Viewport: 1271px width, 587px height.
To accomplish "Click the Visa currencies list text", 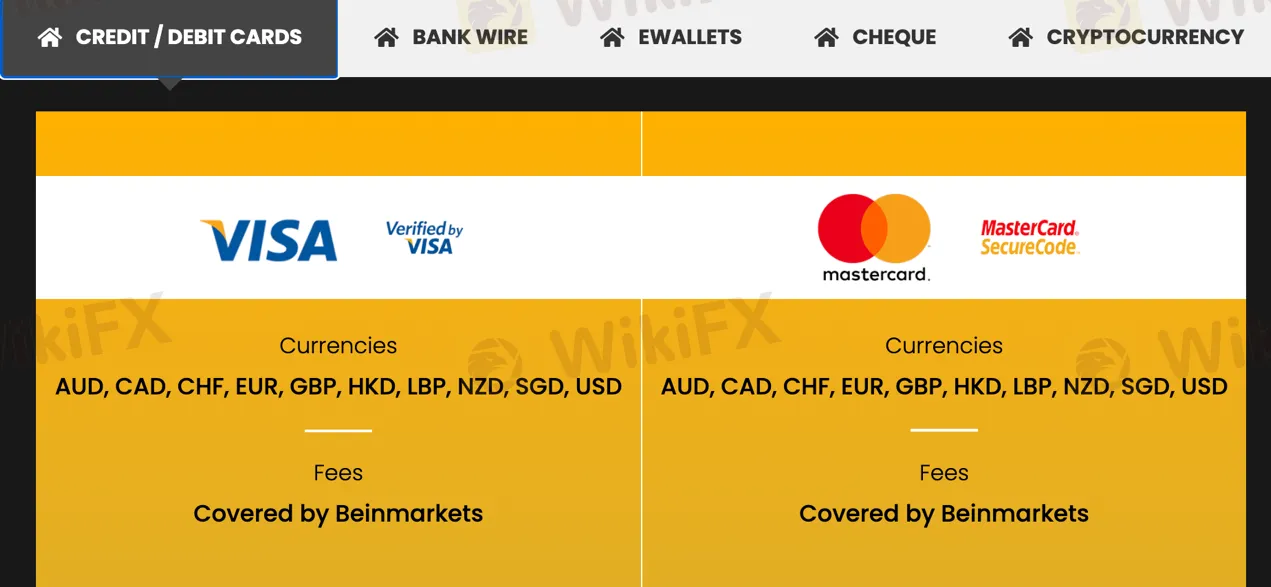I will [x=338, y=387].
